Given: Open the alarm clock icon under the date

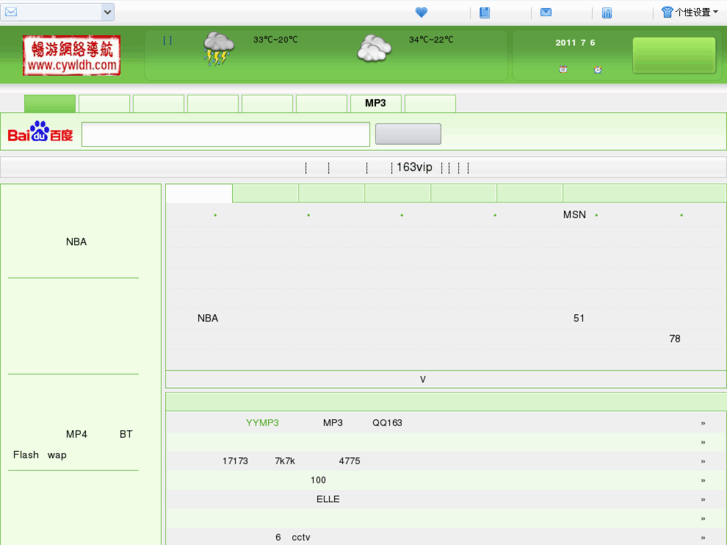Looking at the screenshot, I should click(598, 70).
